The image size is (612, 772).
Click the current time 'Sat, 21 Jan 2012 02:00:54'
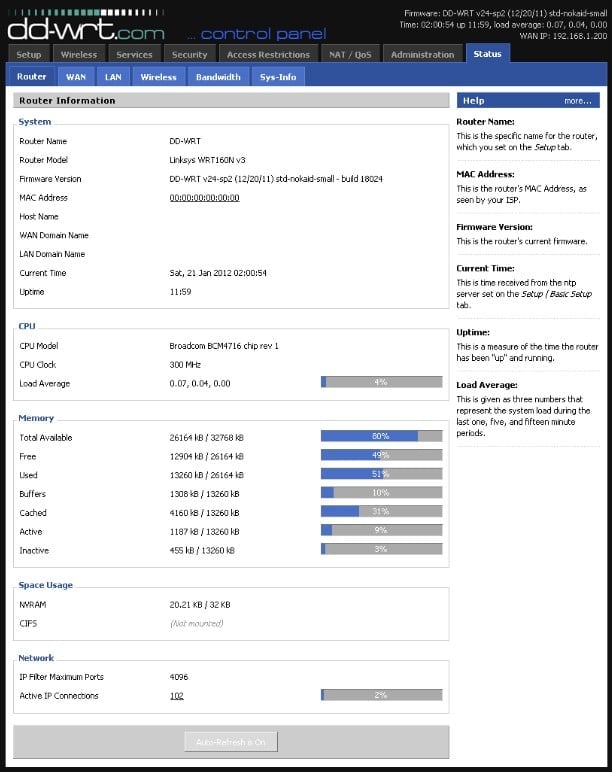[x=218, y=273]
